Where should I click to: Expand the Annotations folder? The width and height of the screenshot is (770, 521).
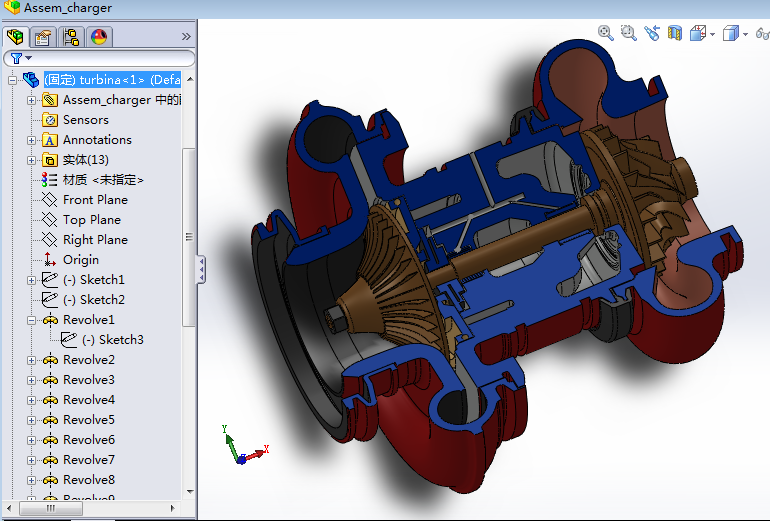click(x=31, y=140)
